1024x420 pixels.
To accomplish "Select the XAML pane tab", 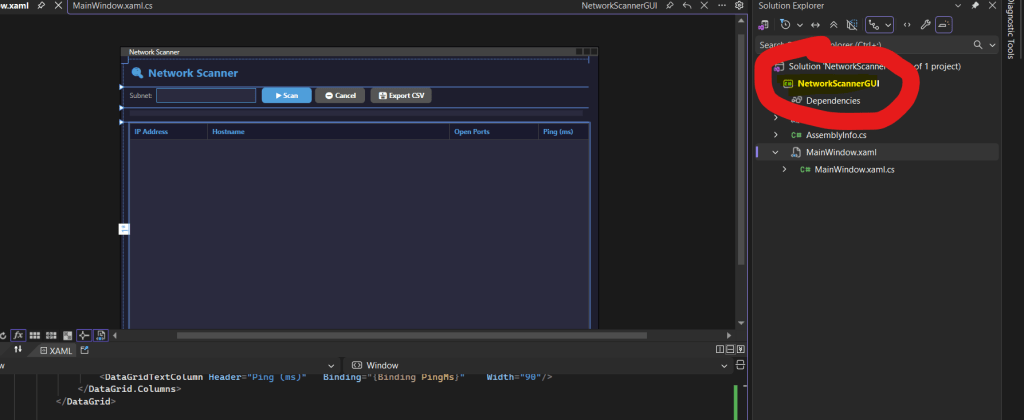I will (x=55, y=350).
